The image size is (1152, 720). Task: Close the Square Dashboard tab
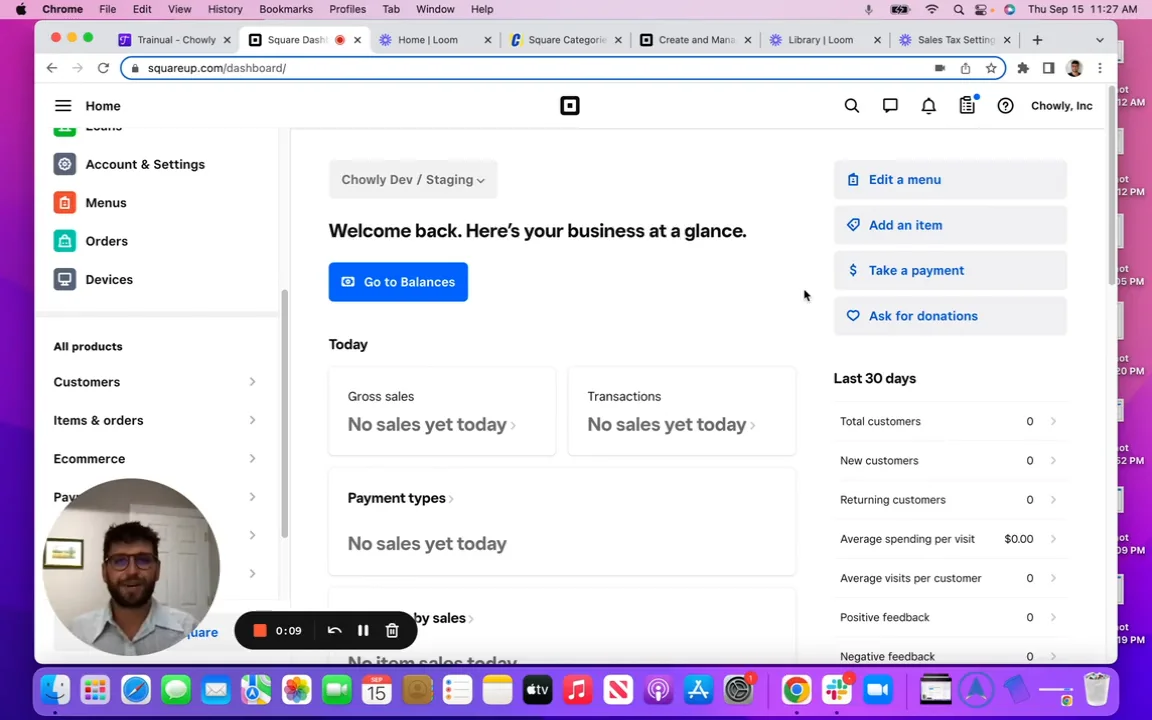[358, 40]
